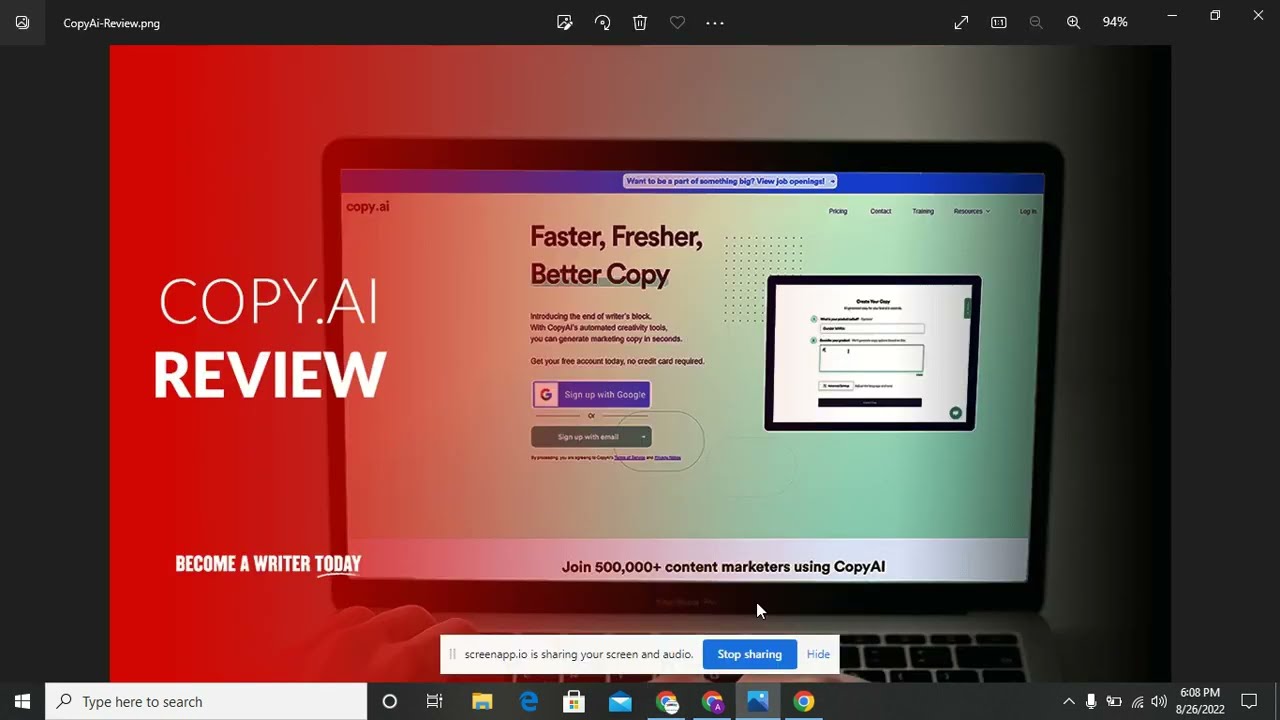Add image to favorites with heart
Screen dimensions: 1280x720
(x=677, y=22)
